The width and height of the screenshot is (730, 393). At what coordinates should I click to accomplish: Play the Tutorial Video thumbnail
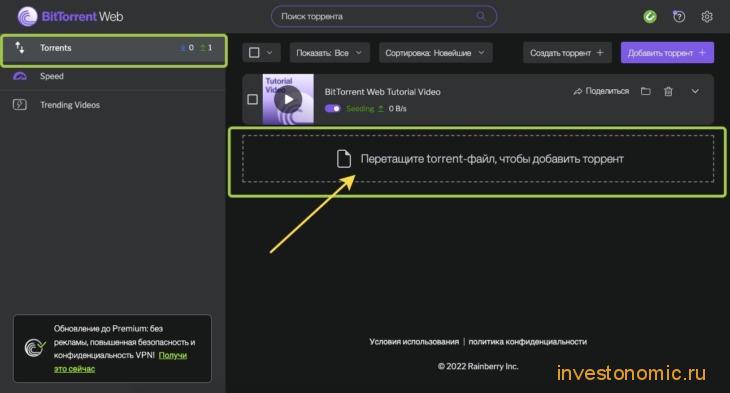click(288, 99)
